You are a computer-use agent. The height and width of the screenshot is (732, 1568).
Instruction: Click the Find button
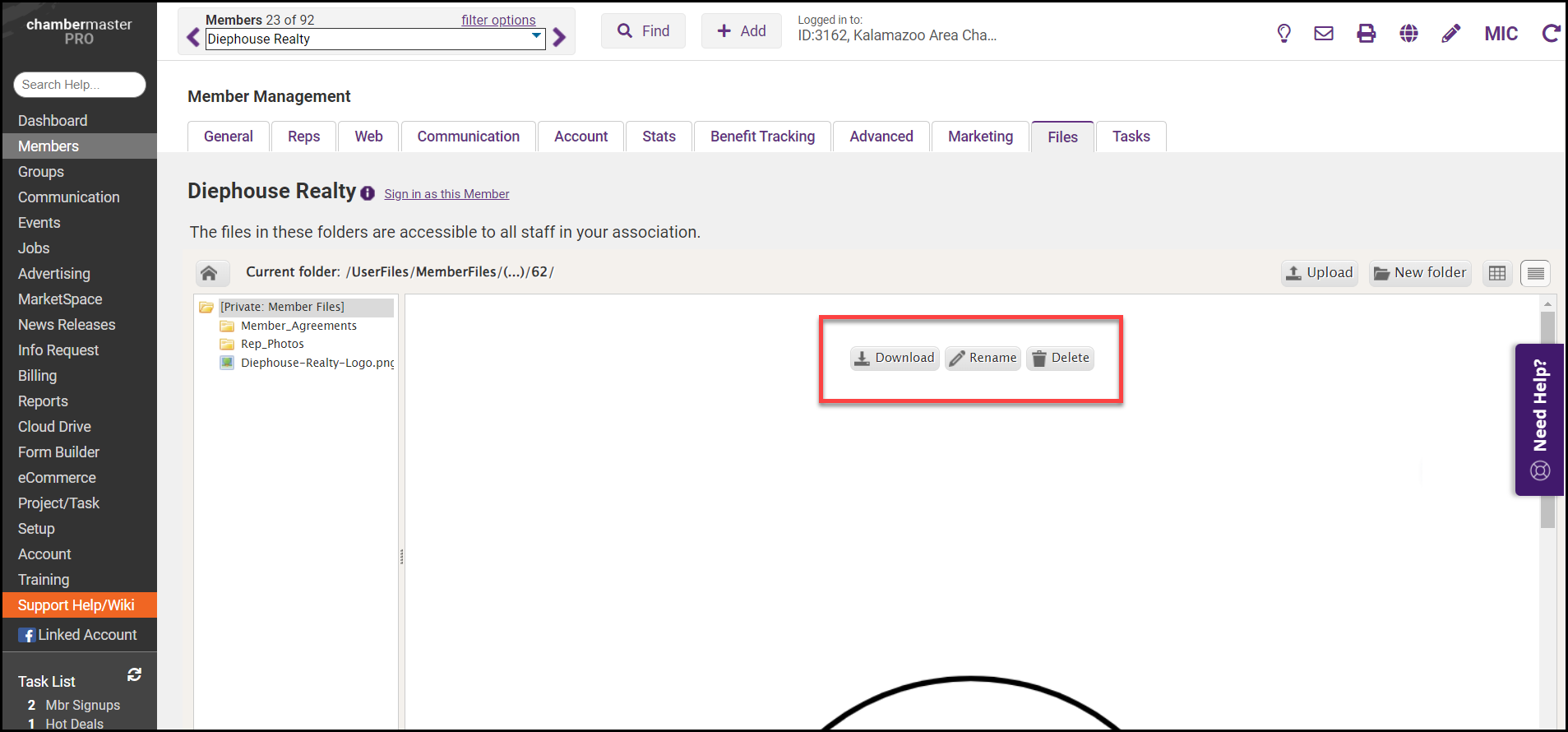[643, 31]
